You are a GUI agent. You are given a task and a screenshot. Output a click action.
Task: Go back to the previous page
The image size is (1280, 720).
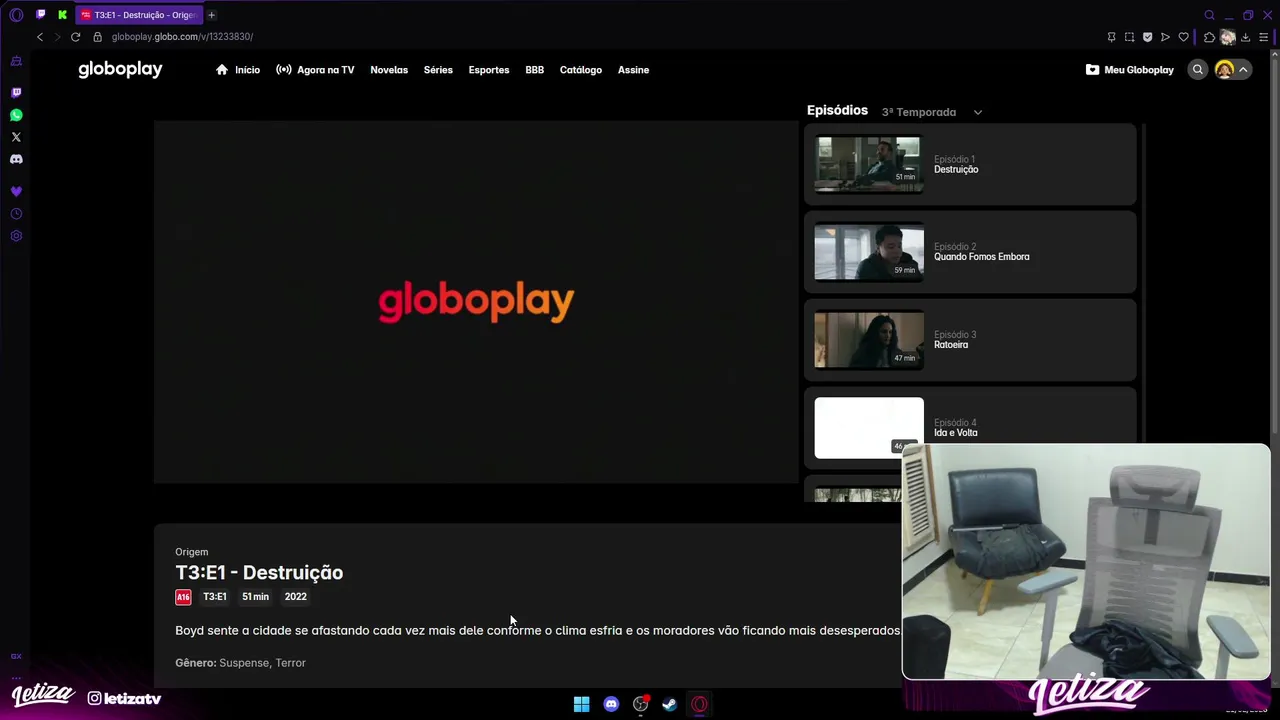click(40, 37)
